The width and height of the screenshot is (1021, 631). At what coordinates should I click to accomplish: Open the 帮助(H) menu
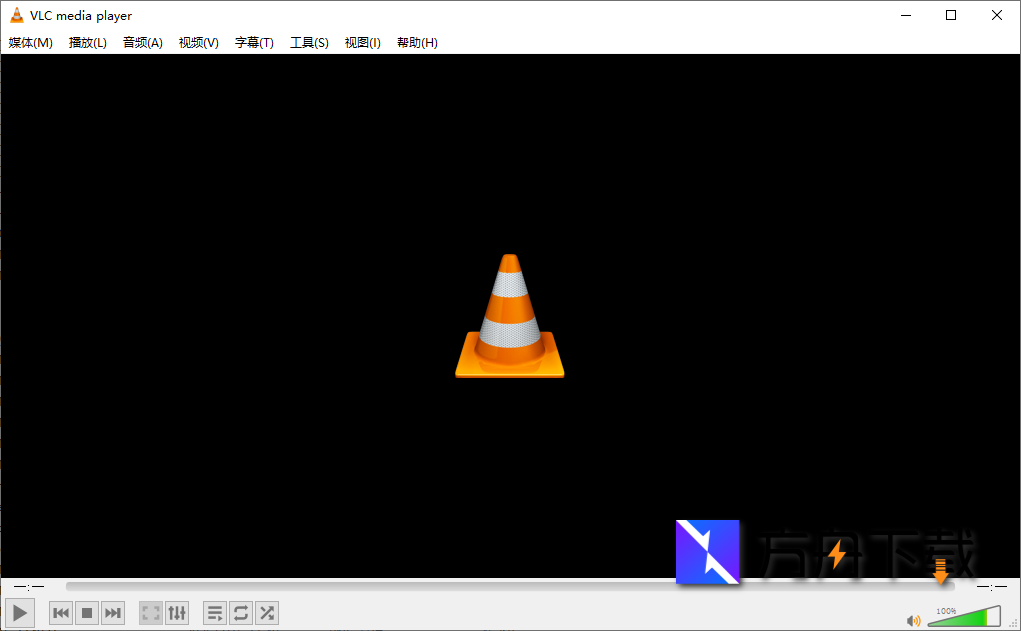pos(416,42)
